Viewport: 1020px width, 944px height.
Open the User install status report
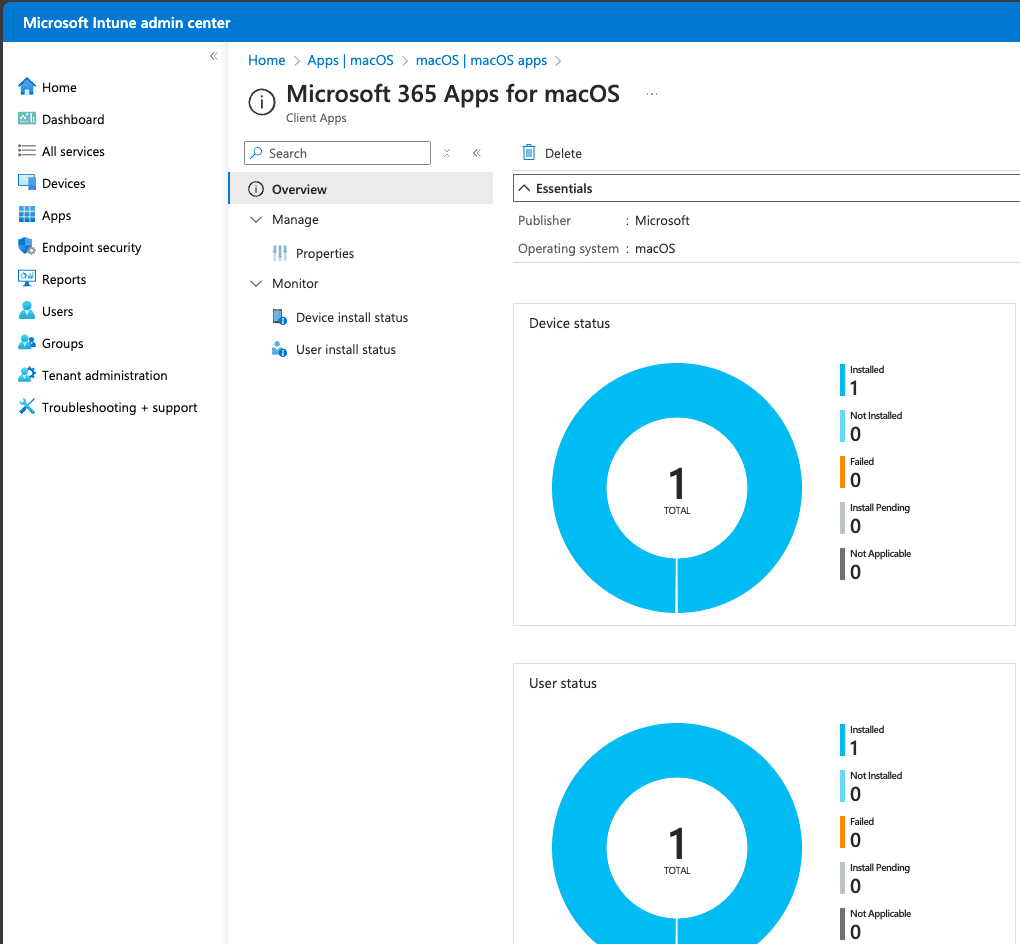345,349
